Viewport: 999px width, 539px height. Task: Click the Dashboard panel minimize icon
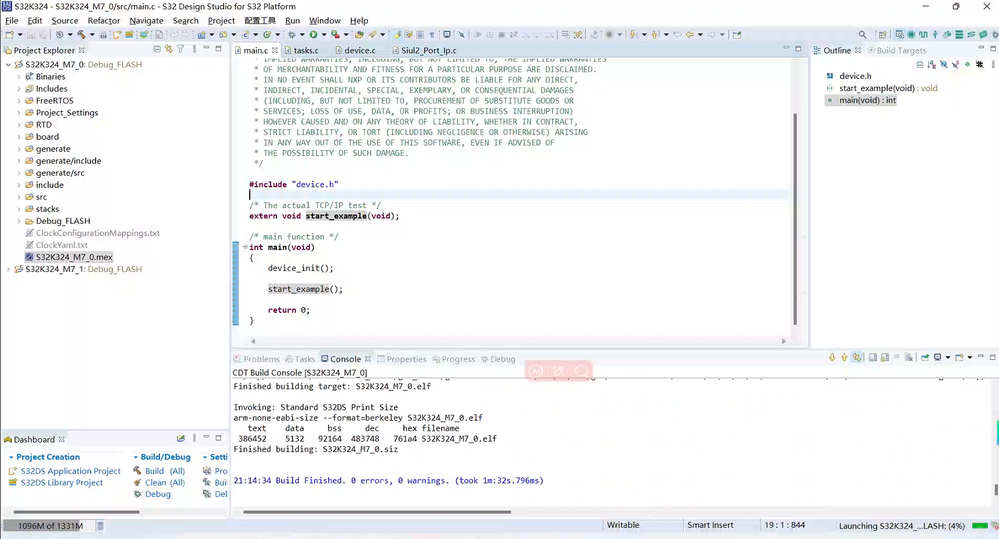pos(206,438)
